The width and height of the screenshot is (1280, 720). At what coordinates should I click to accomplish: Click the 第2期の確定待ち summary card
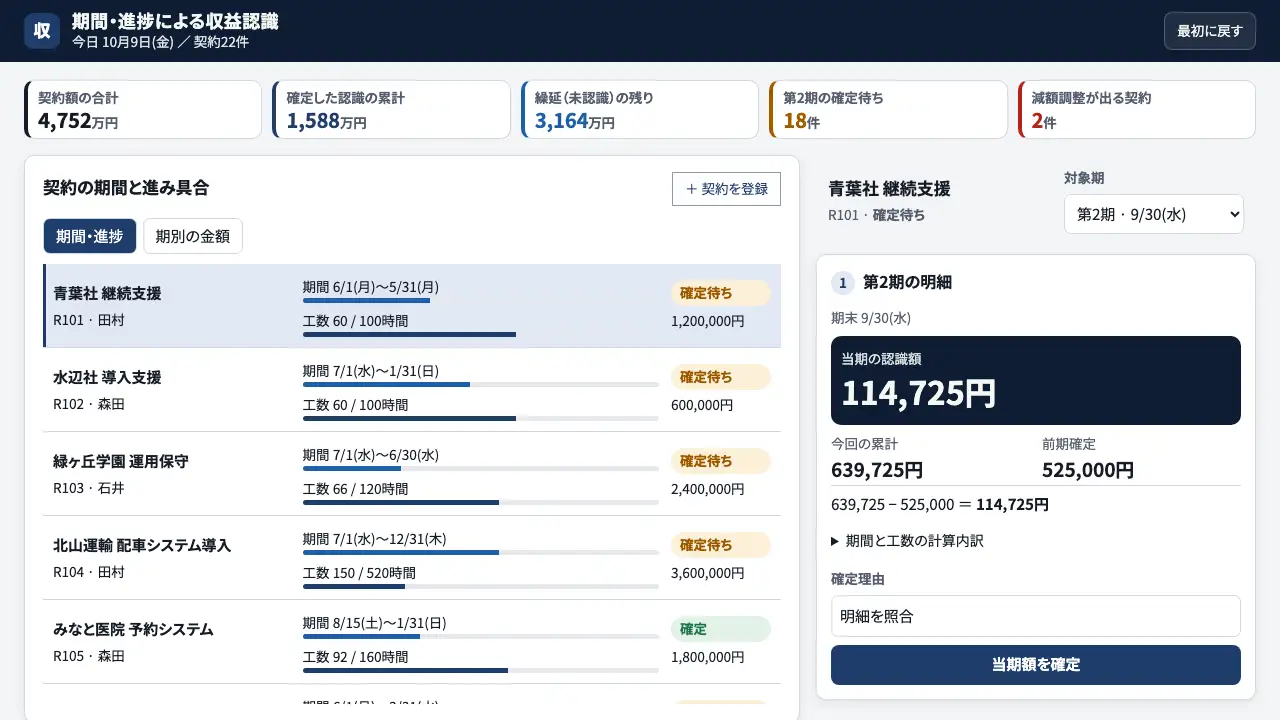pos(888,110)
